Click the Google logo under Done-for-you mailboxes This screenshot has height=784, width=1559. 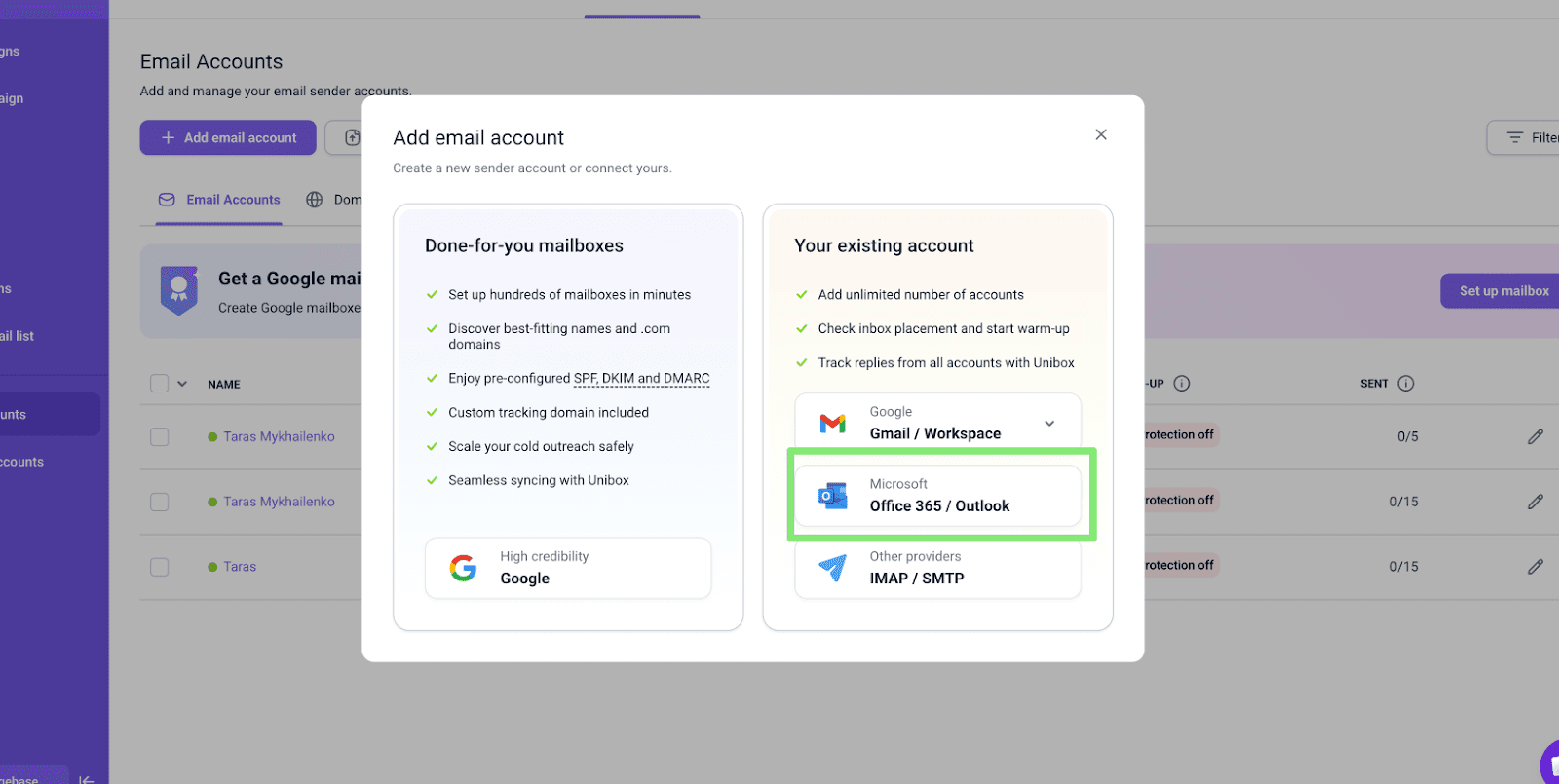point(463,568)
